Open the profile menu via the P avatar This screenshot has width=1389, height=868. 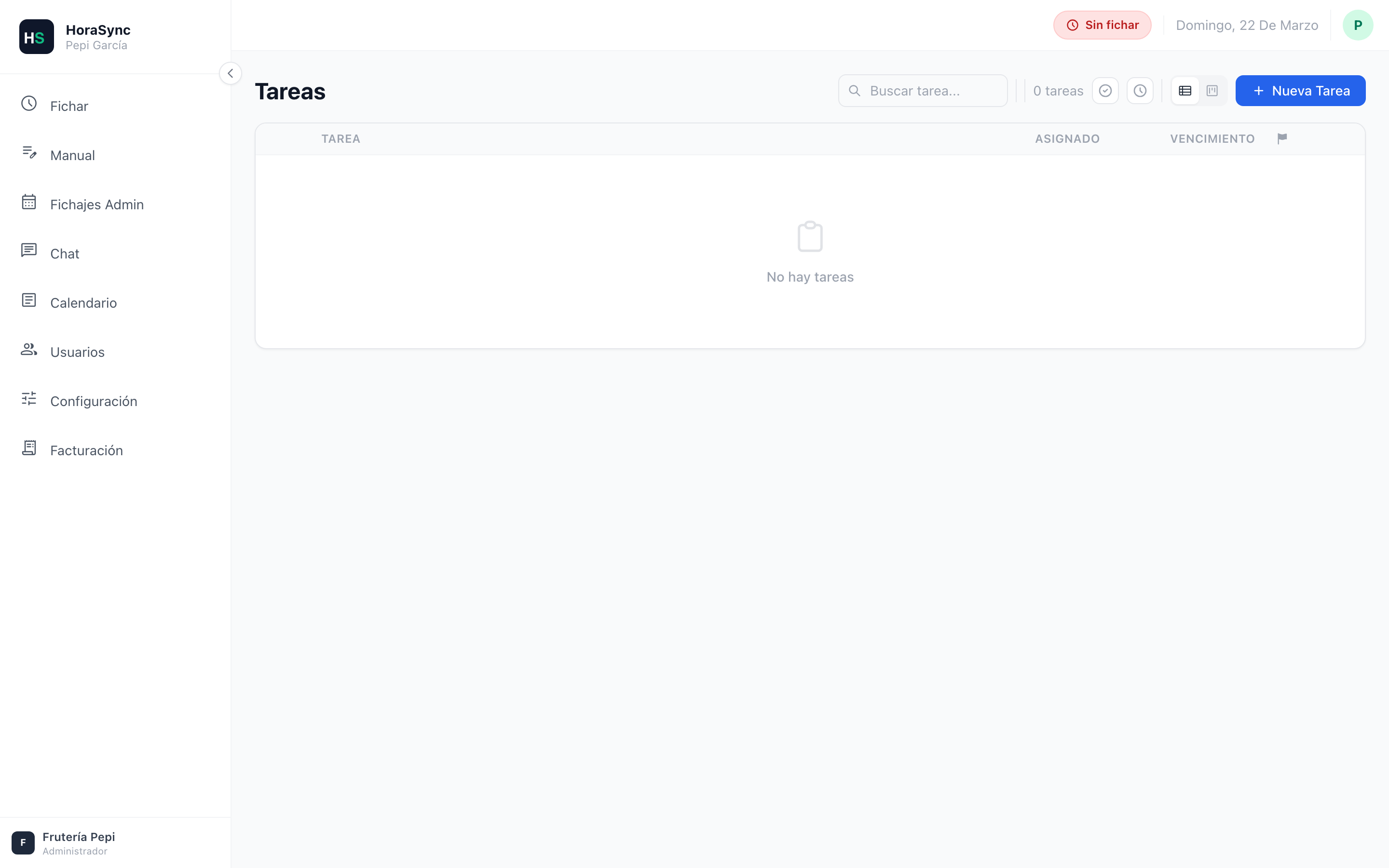pyautogui.click(x=1358, y=25)
